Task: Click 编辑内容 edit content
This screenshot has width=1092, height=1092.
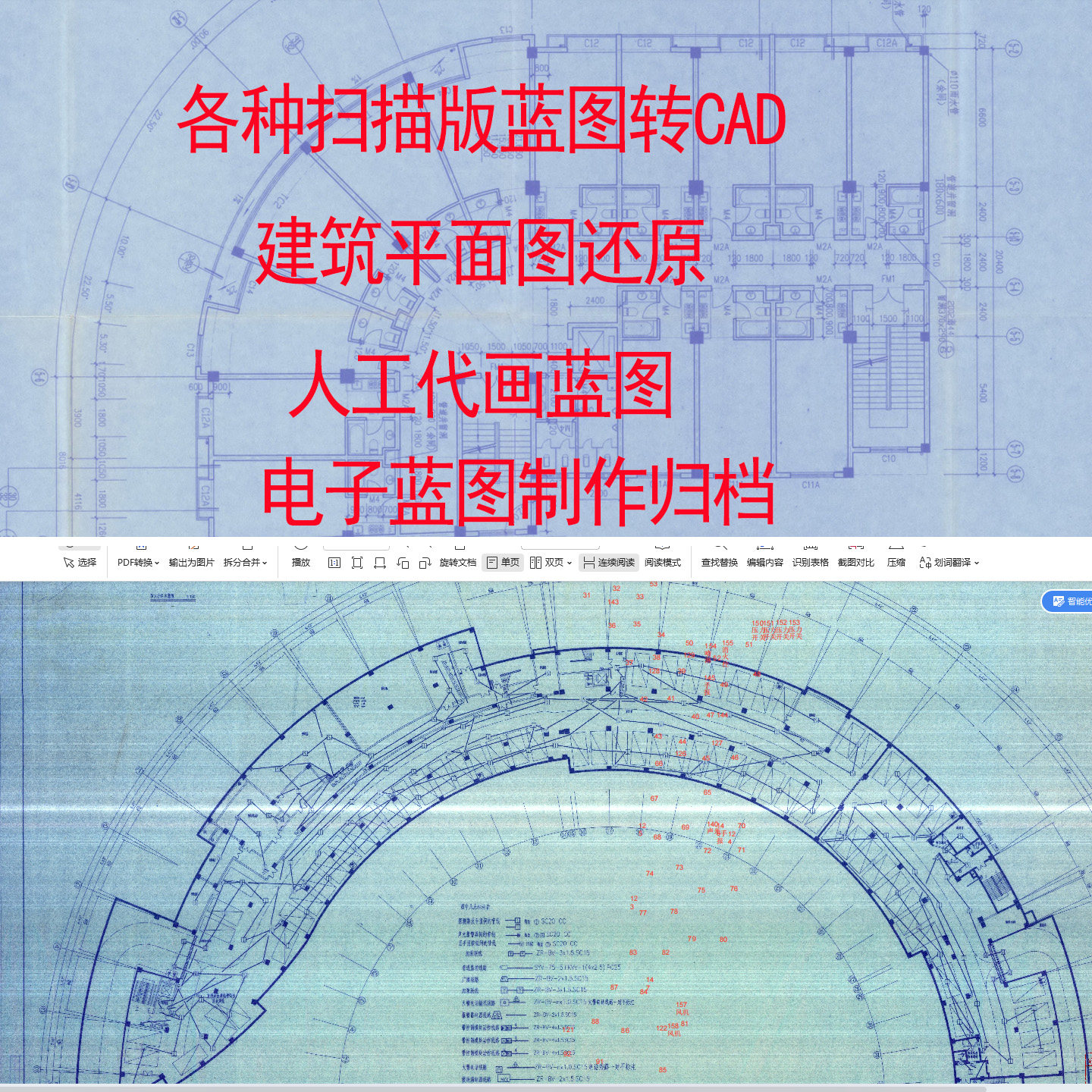Action: pyautogui.click(x=764, y=563)
